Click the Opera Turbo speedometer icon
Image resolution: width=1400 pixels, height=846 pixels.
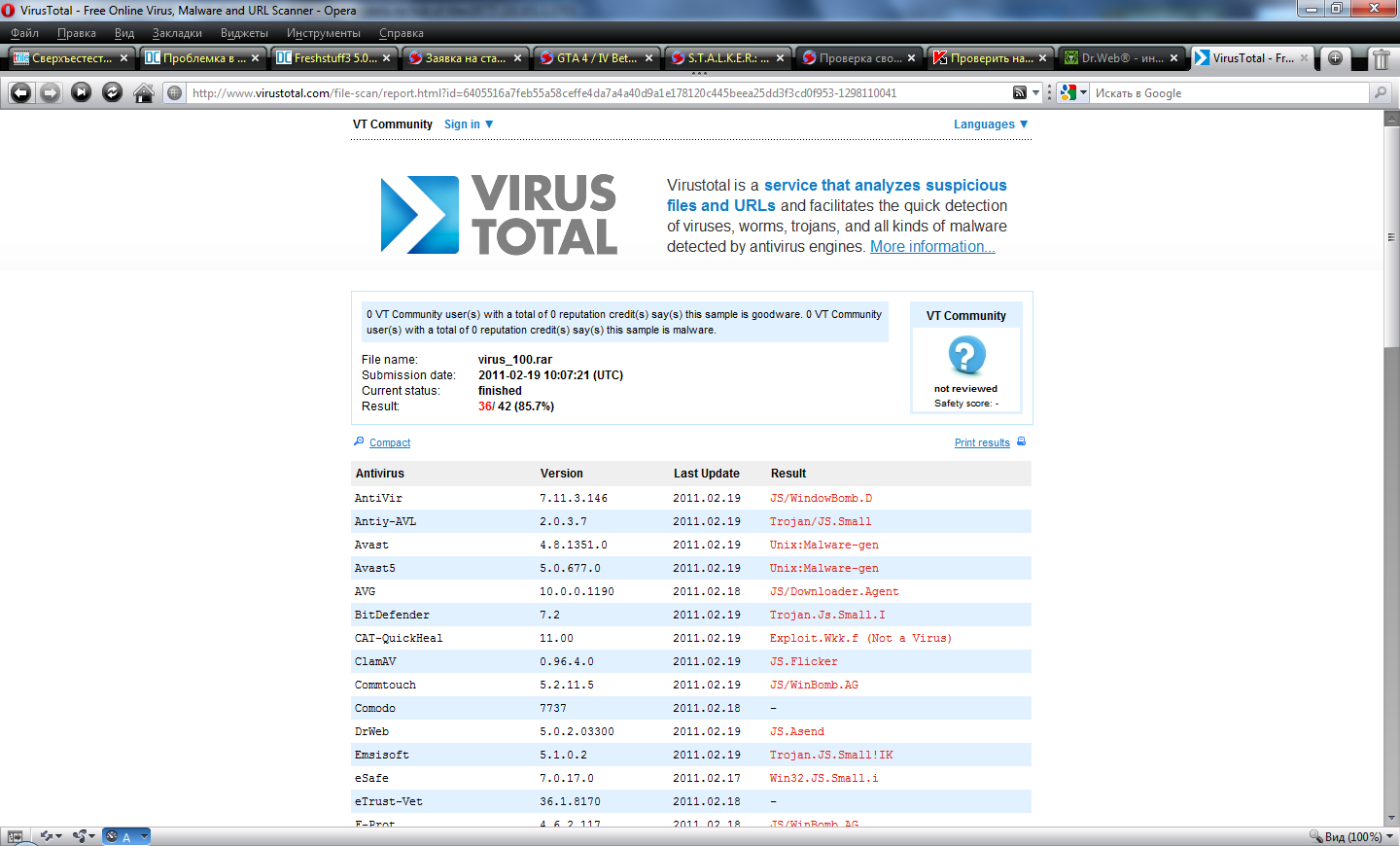112,836
